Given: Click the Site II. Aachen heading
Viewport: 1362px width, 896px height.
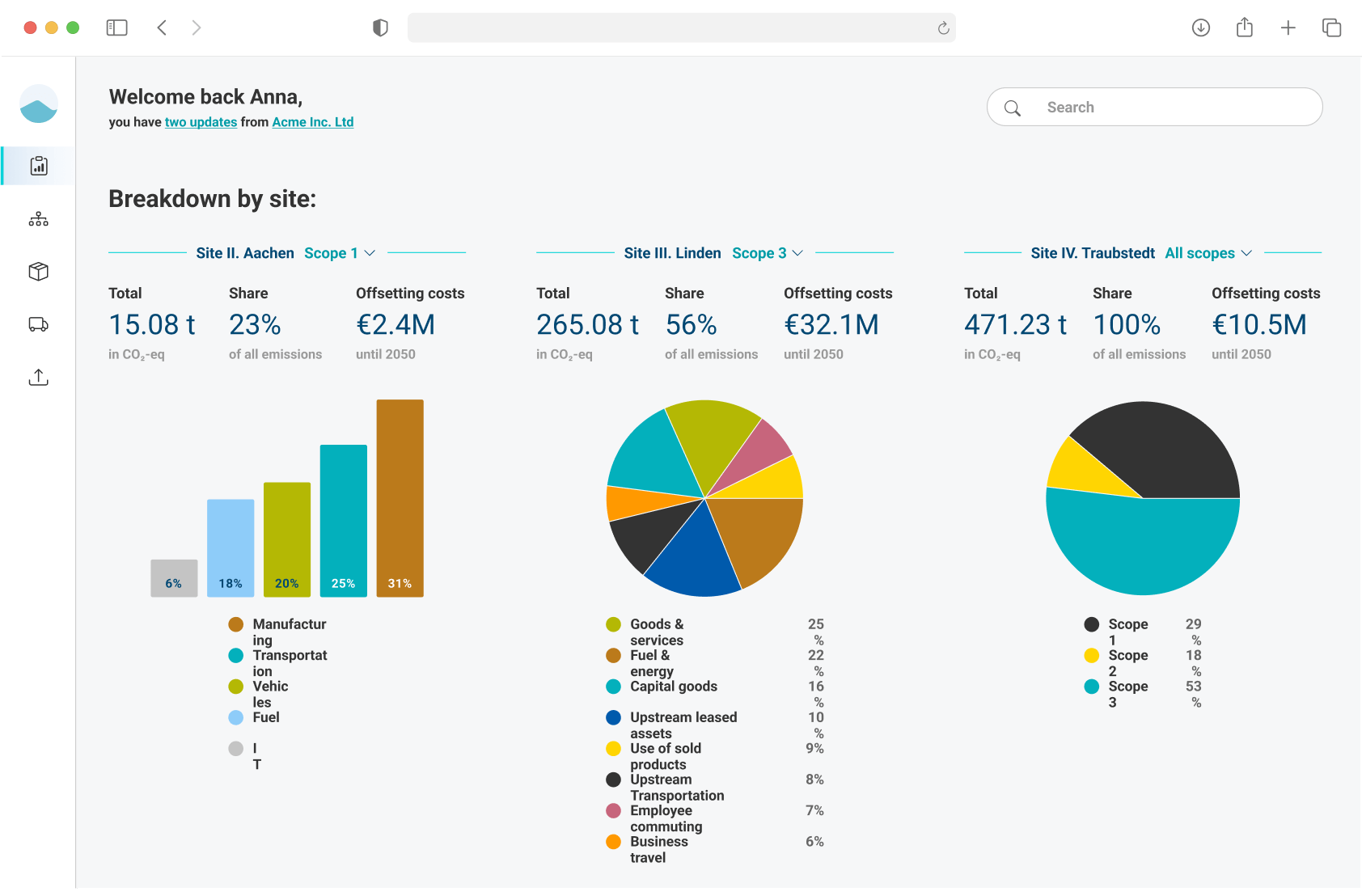Looking at the screenshot, I should tap(245, 253).
